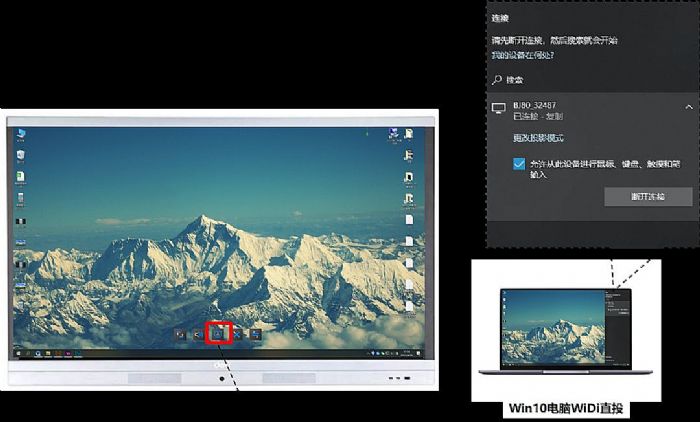700x422 pixels.
Task: Click the floating toolbar icon right of the red box
Action: coord(239,335)
